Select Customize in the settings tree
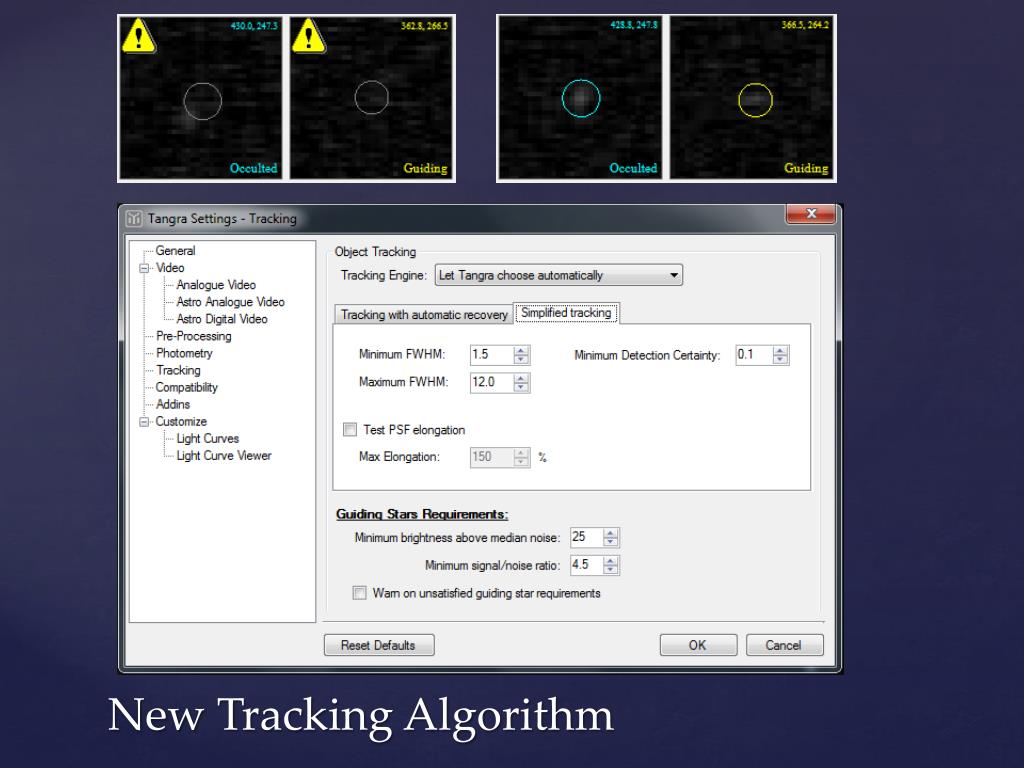The image size is (1024, 768). click(x=181, y=421)
